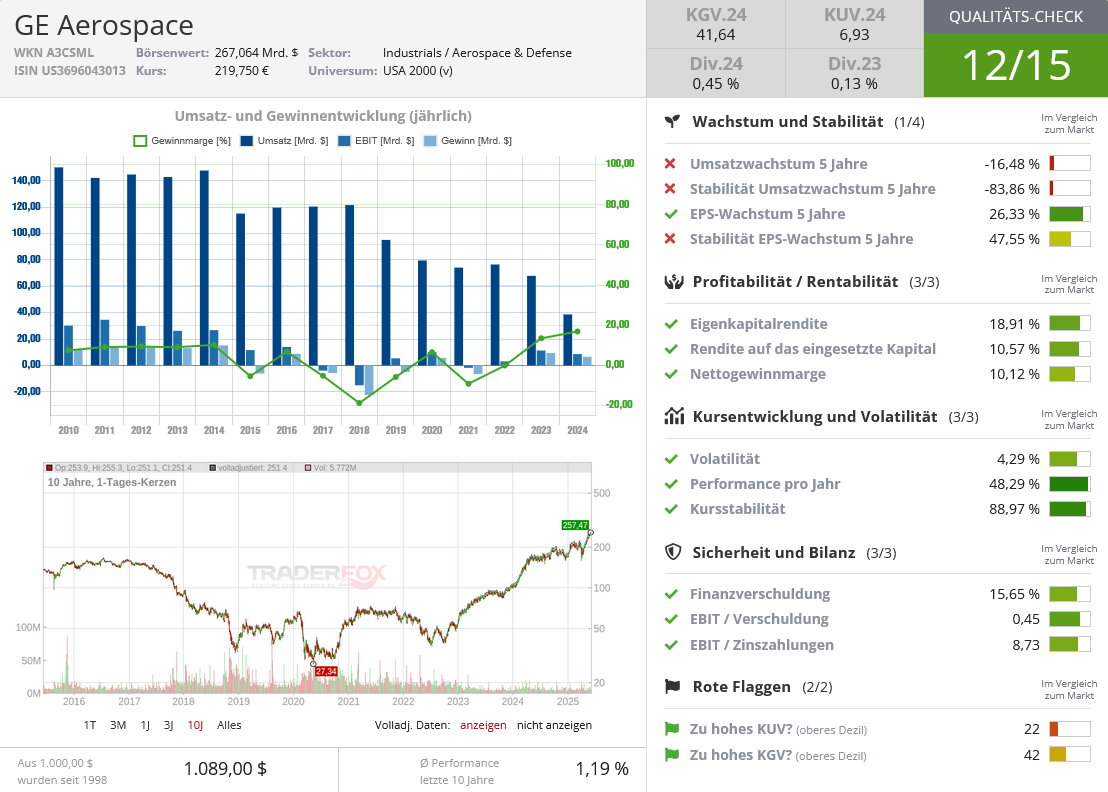Toggle the Gewinnmarge [%] legend entry

[182, 141]
